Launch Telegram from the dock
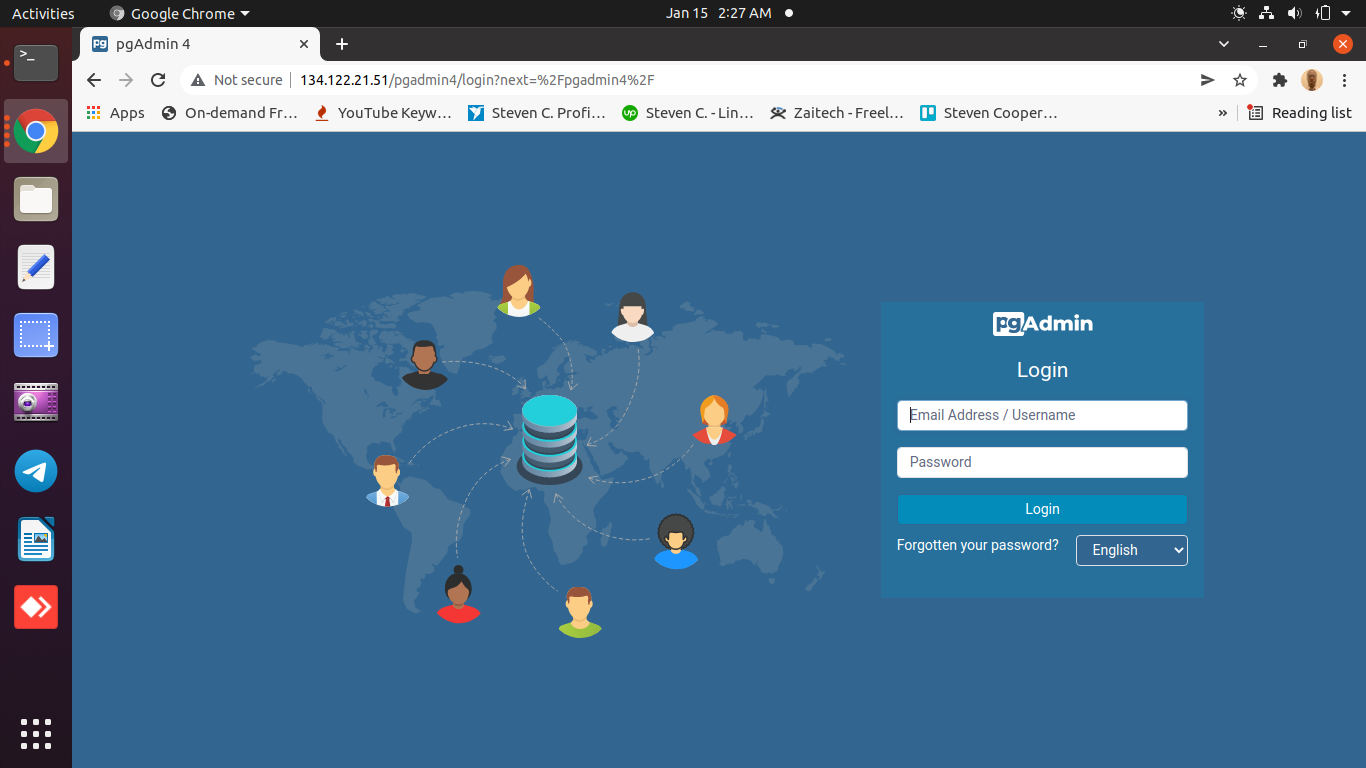 pyautogui.click(x=36, y=471)
